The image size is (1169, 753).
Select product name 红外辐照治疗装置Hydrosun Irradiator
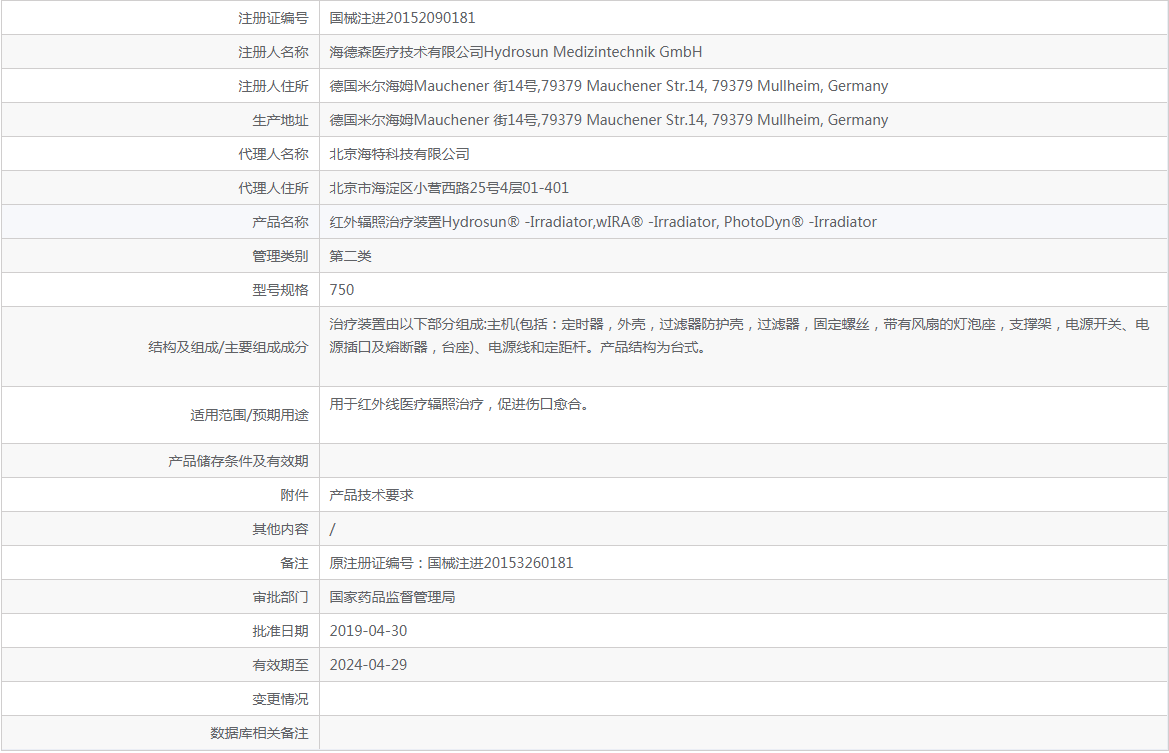point(603,222)
